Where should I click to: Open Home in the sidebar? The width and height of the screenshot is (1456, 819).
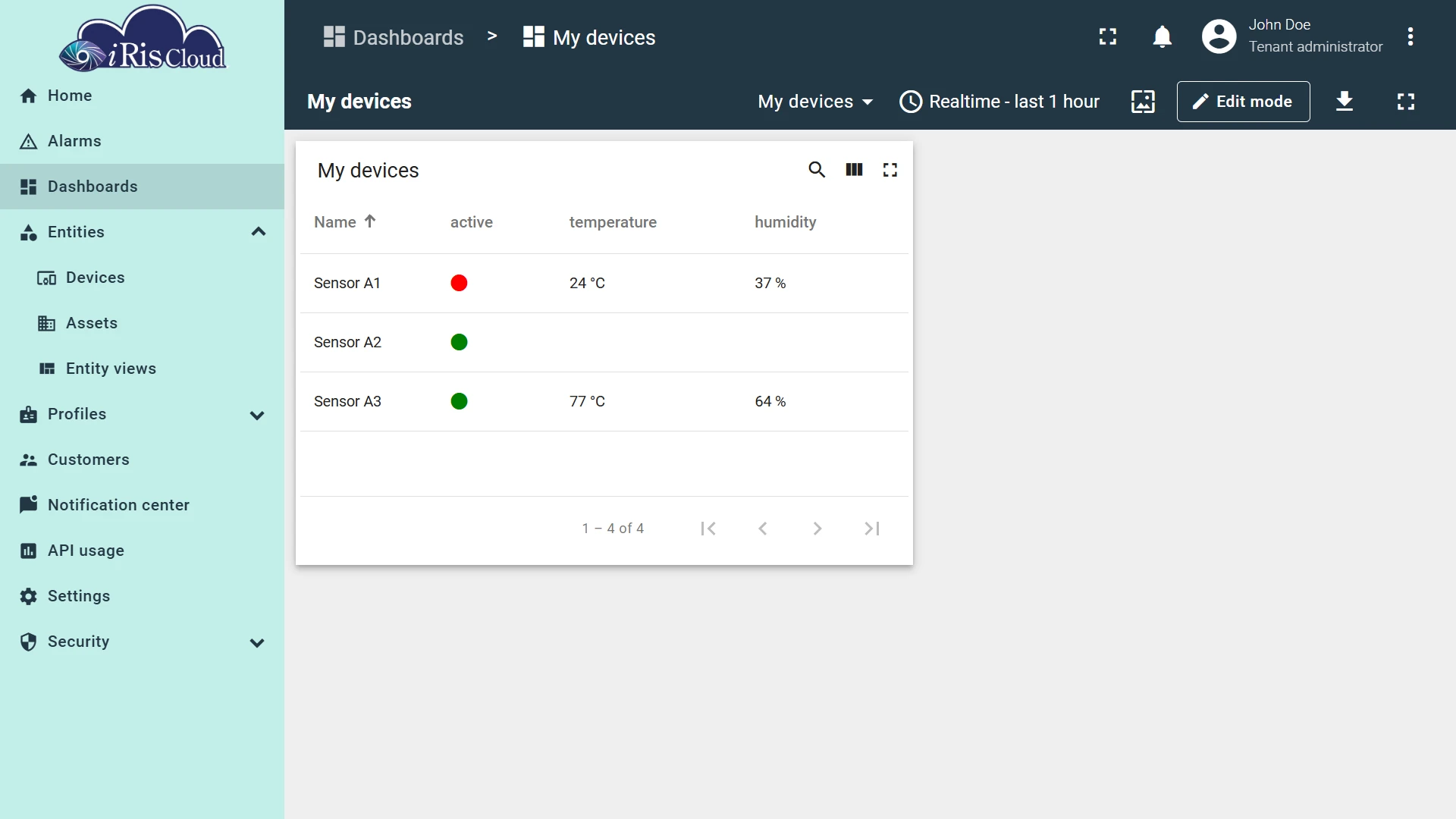(142, 96)
